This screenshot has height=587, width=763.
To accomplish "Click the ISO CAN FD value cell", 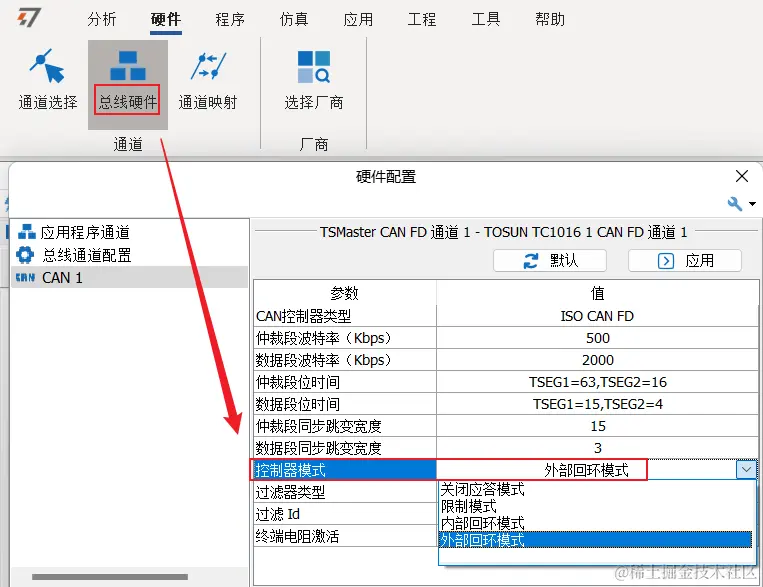I will (x=598, y=316).
